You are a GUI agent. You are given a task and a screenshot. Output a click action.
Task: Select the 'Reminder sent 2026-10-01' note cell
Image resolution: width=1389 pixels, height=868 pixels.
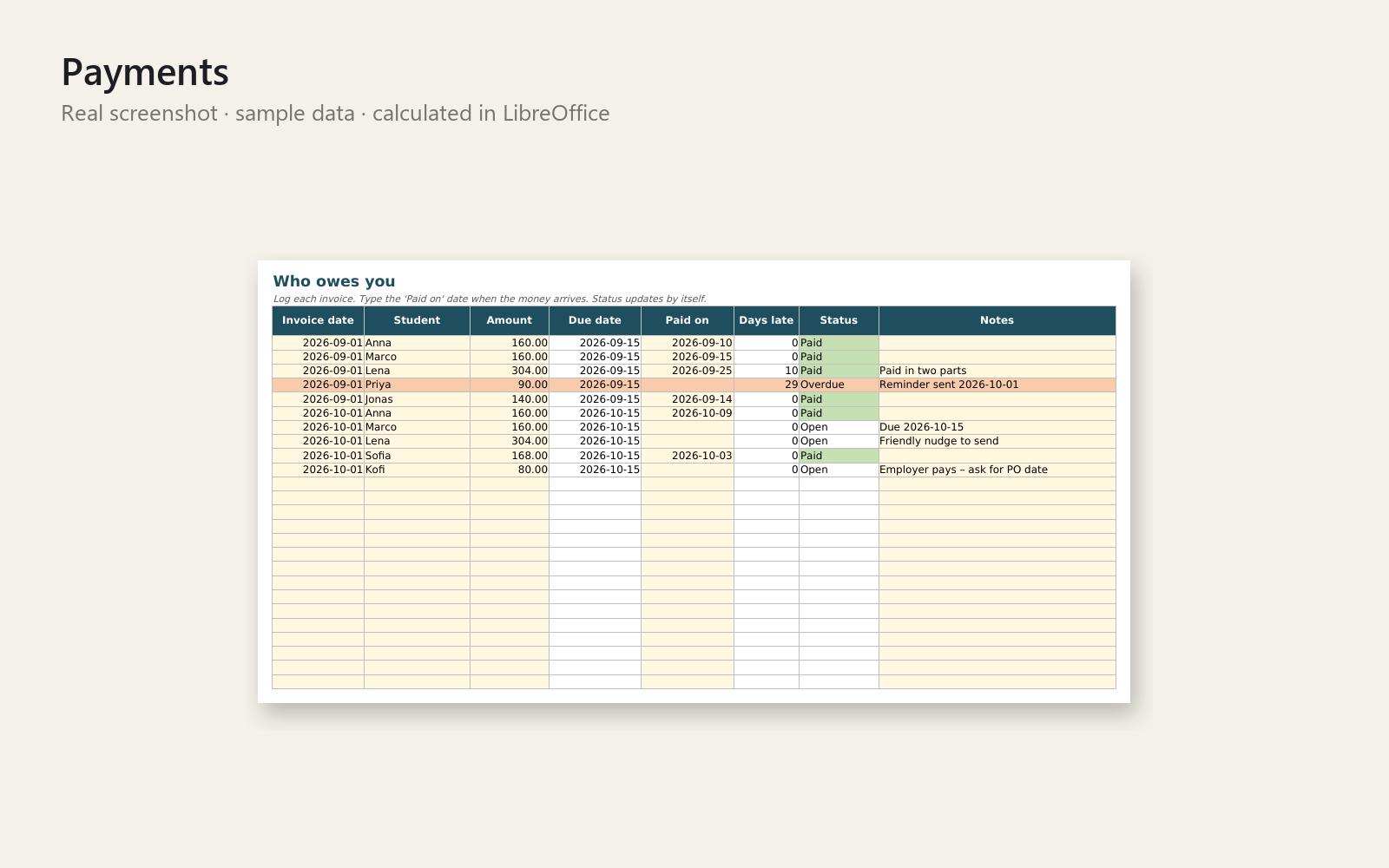(997, 385)
